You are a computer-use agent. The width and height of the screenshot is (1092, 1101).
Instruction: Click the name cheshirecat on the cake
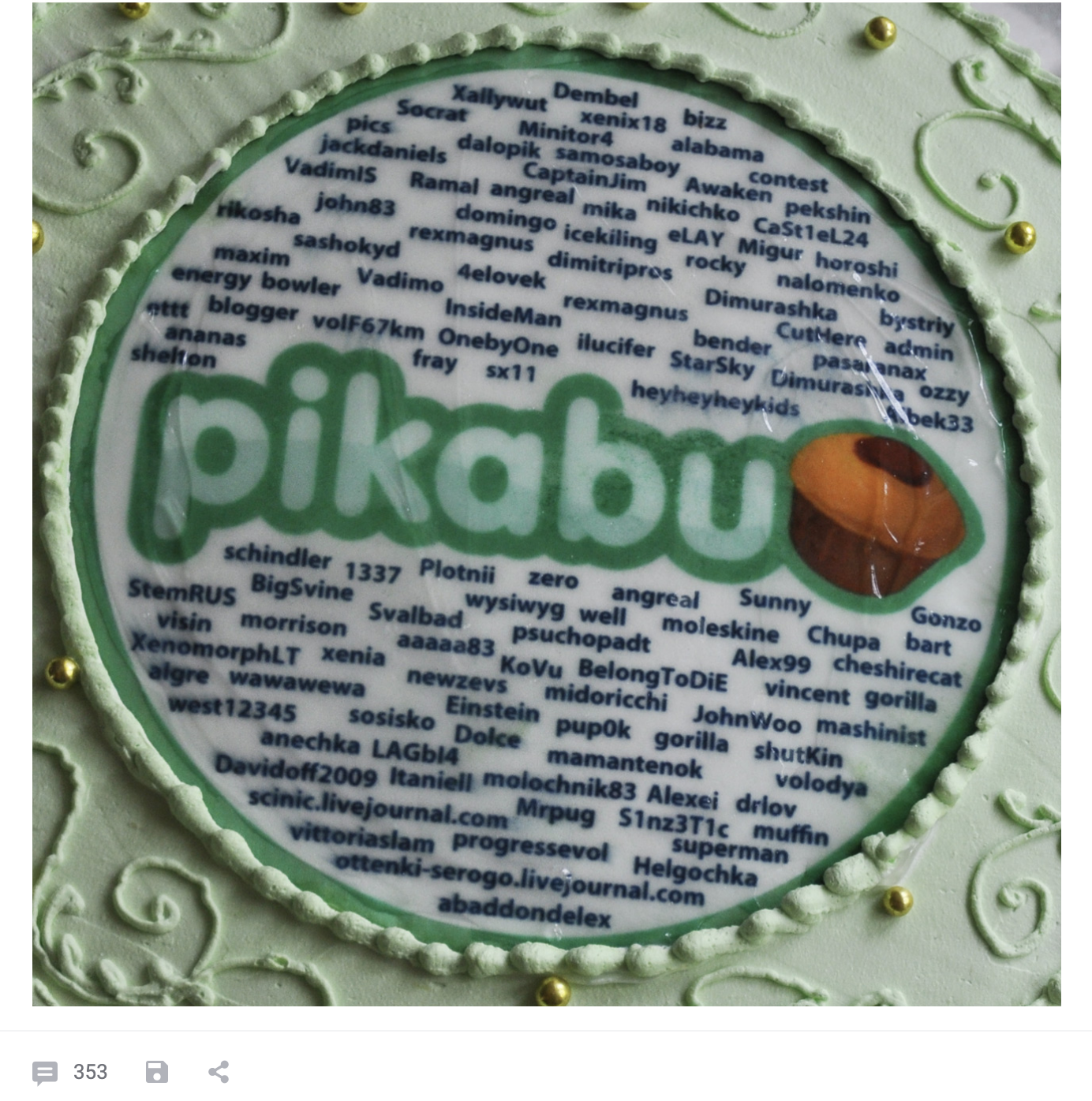(898, 670)
